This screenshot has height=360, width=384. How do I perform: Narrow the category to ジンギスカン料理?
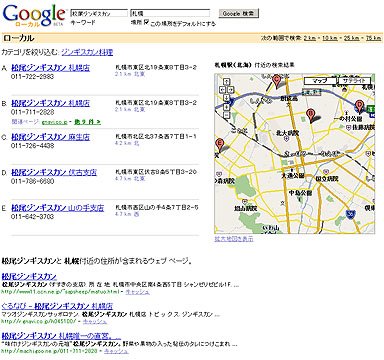pos(87,52)
